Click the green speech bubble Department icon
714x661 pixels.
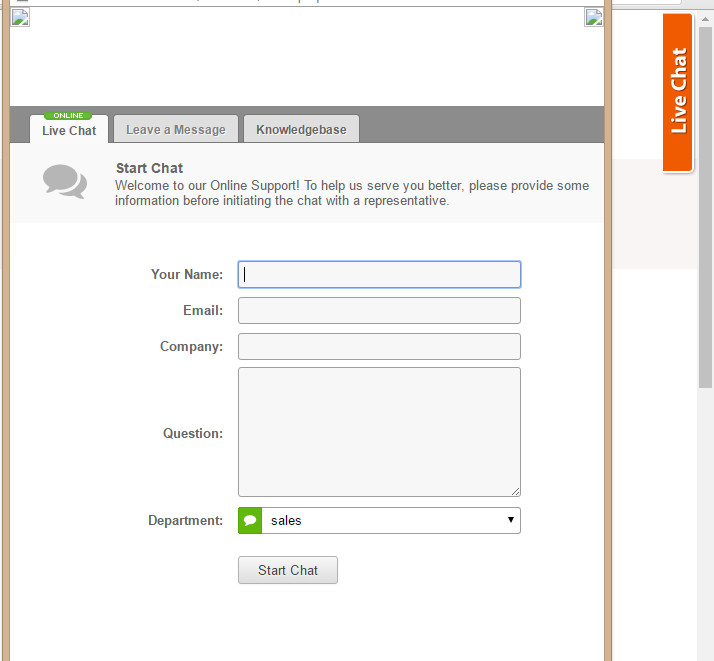click(x=250, y=520)
